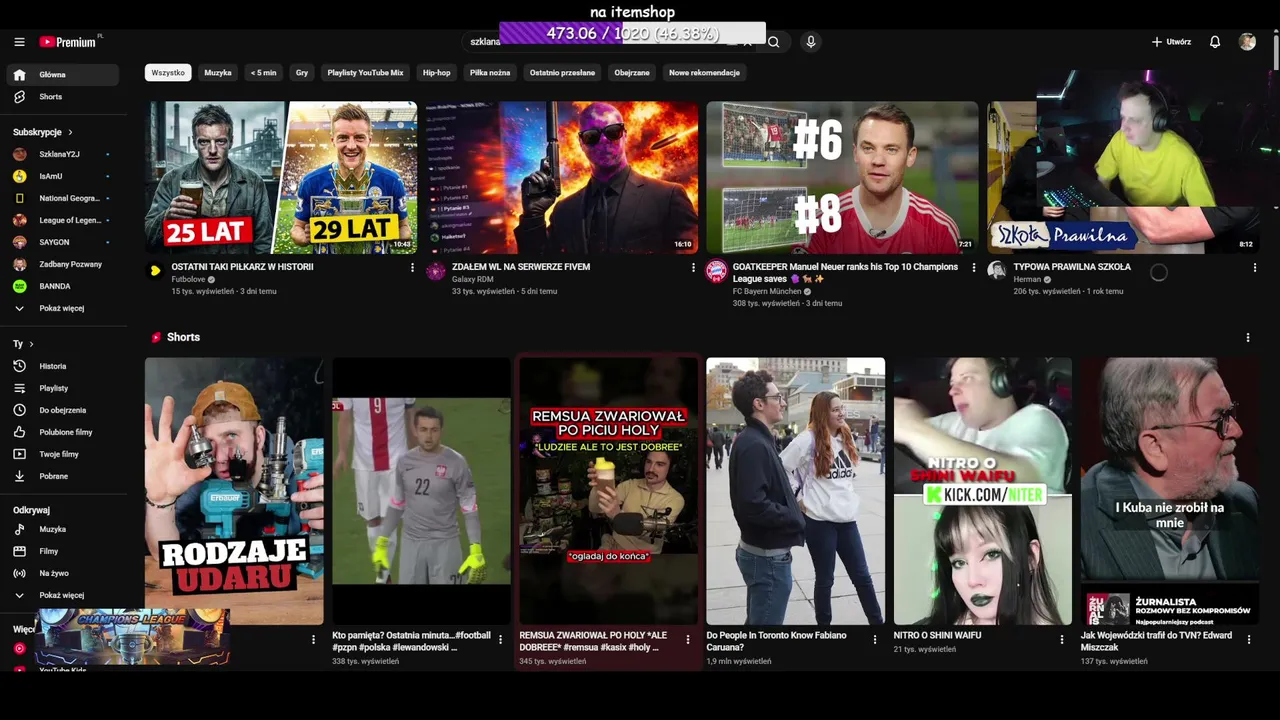Open Shorts shelf options menu

tap(1248, 338)
